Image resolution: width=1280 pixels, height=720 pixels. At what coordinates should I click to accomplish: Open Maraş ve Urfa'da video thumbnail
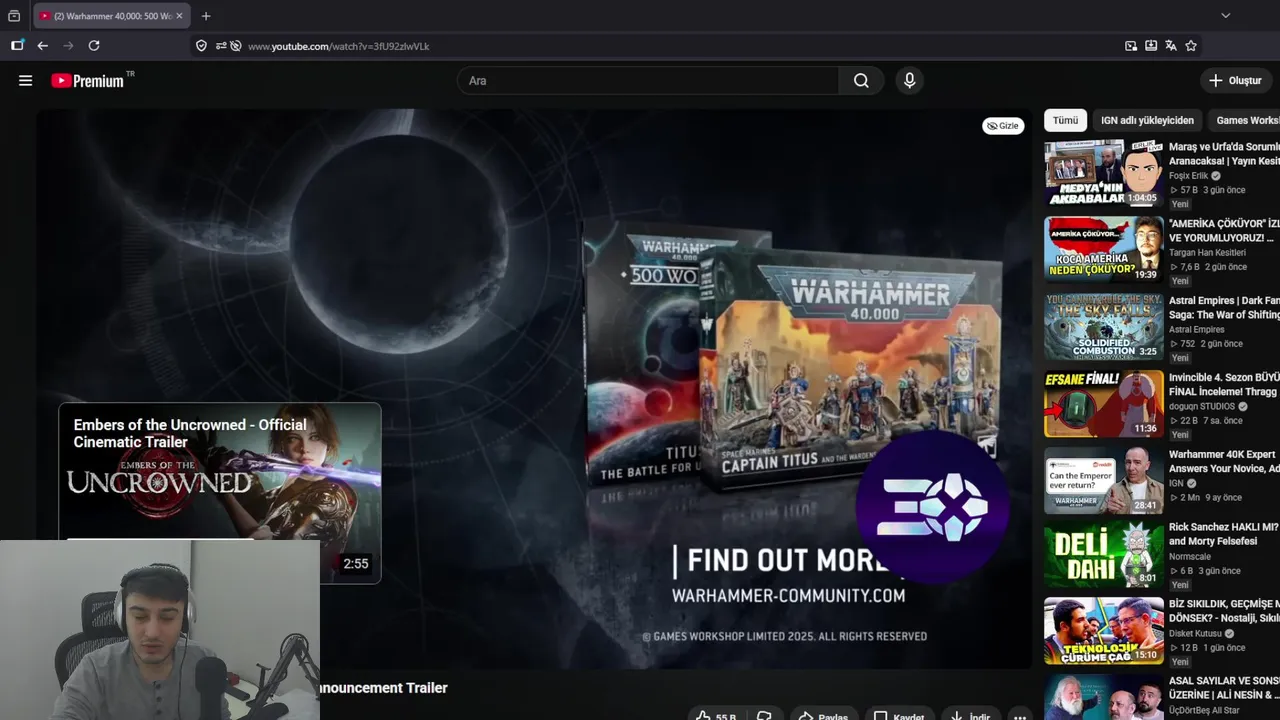pos(1104,173)
